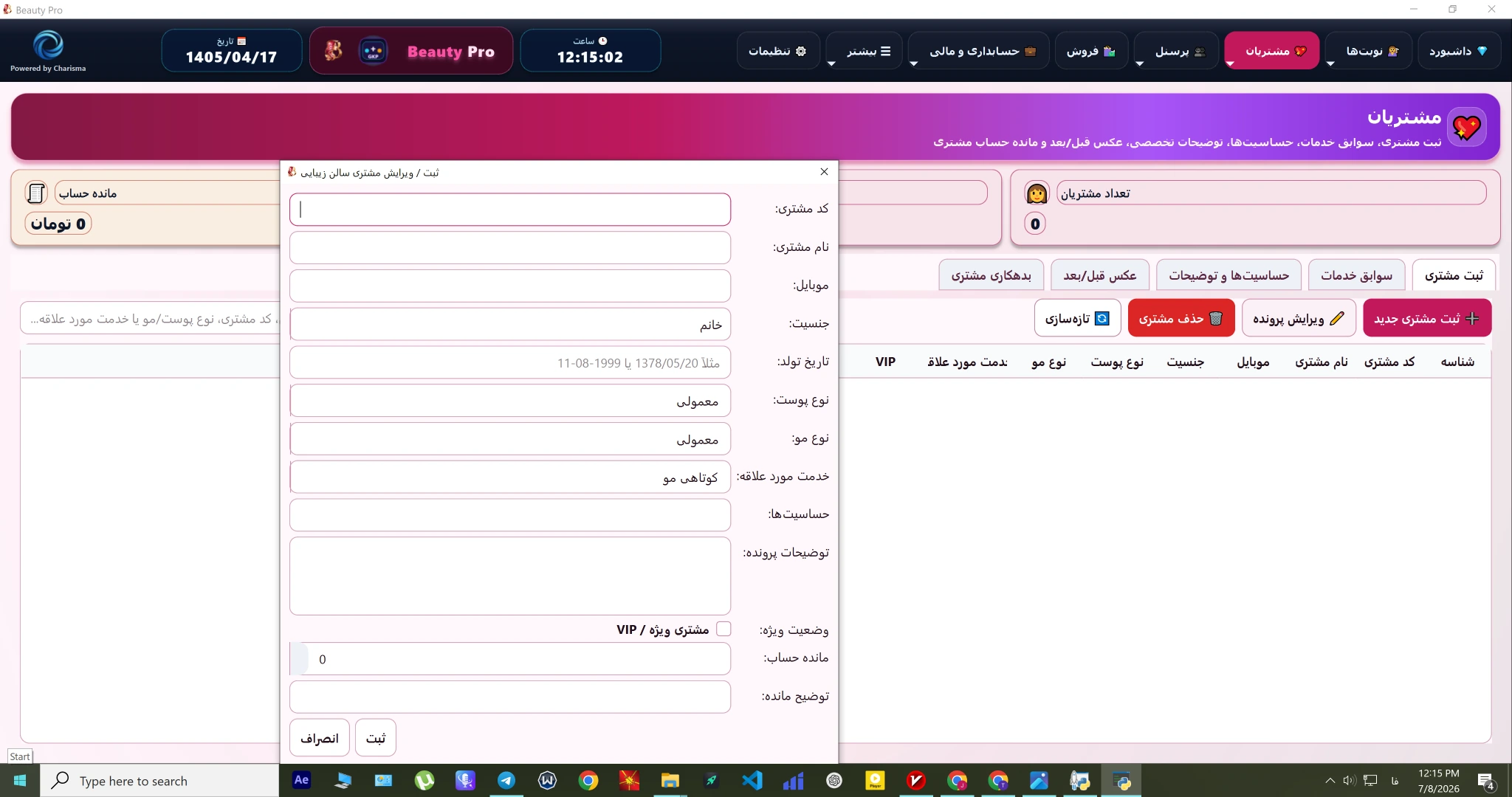Open the ChatGPT taskbar icon
Viewport: 1512px width, 797px height.
coord(834,780)
